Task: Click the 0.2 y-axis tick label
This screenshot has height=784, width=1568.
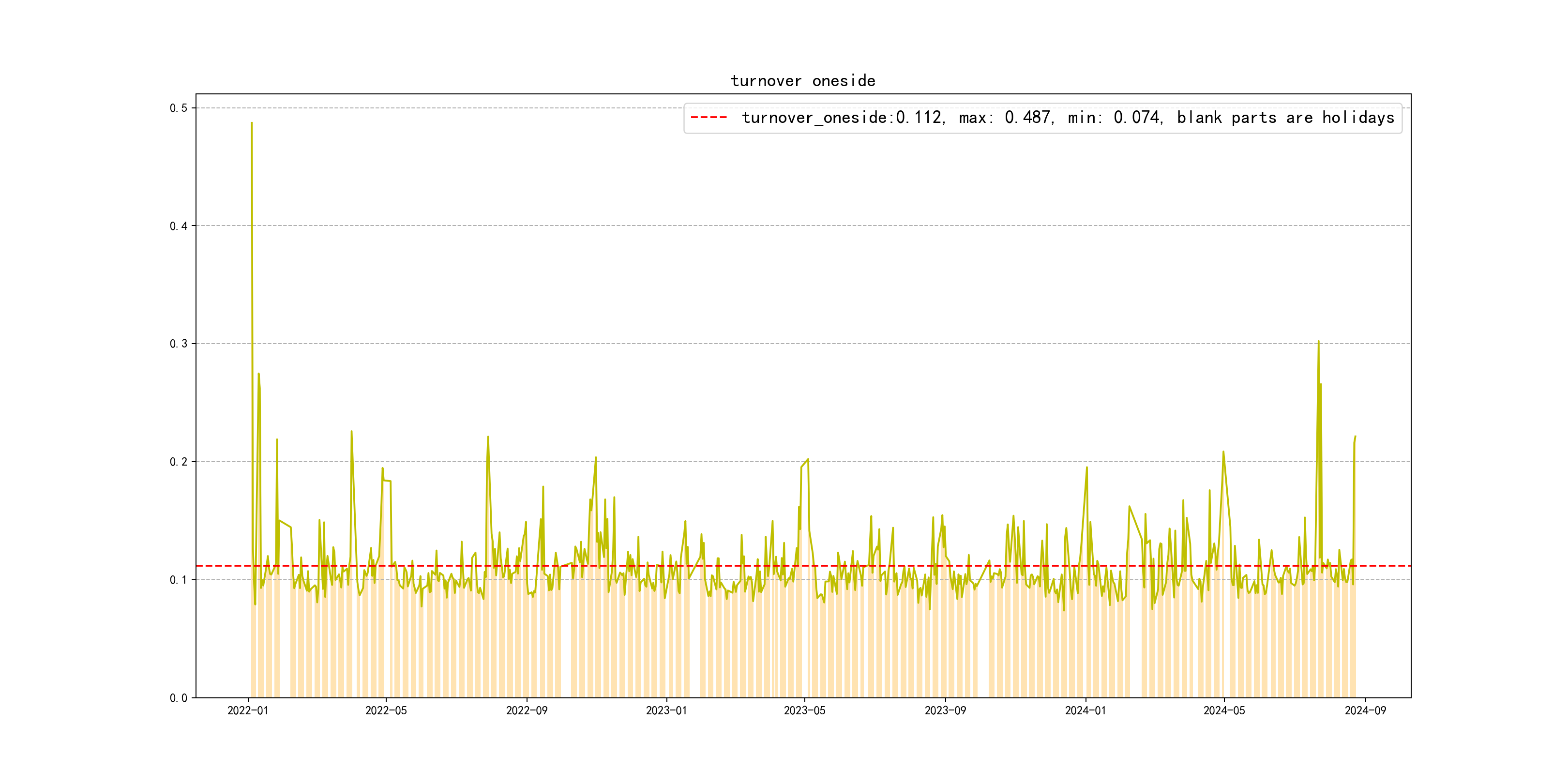Action: click(179, 462)
